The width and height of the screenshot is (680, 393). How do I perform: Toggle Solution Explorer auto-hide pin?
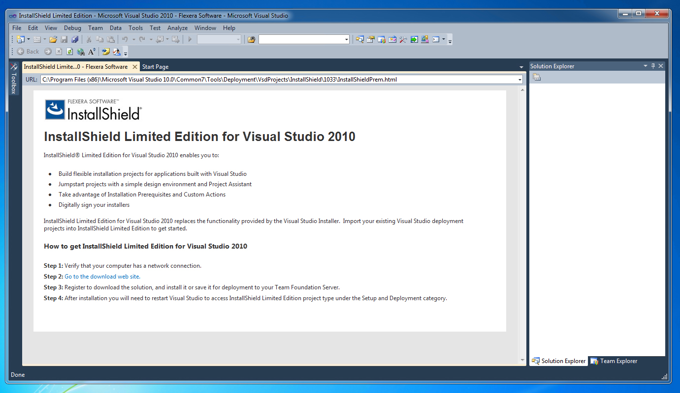[x=653, y=66]
